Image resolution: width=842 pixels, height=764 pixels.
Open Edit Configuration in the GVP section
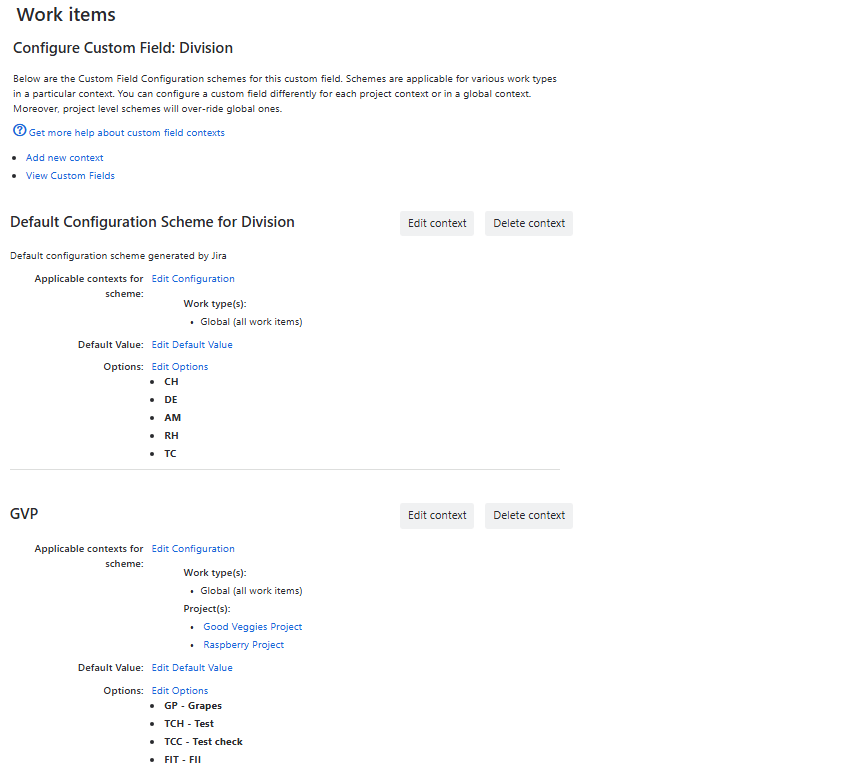point(193,549)
